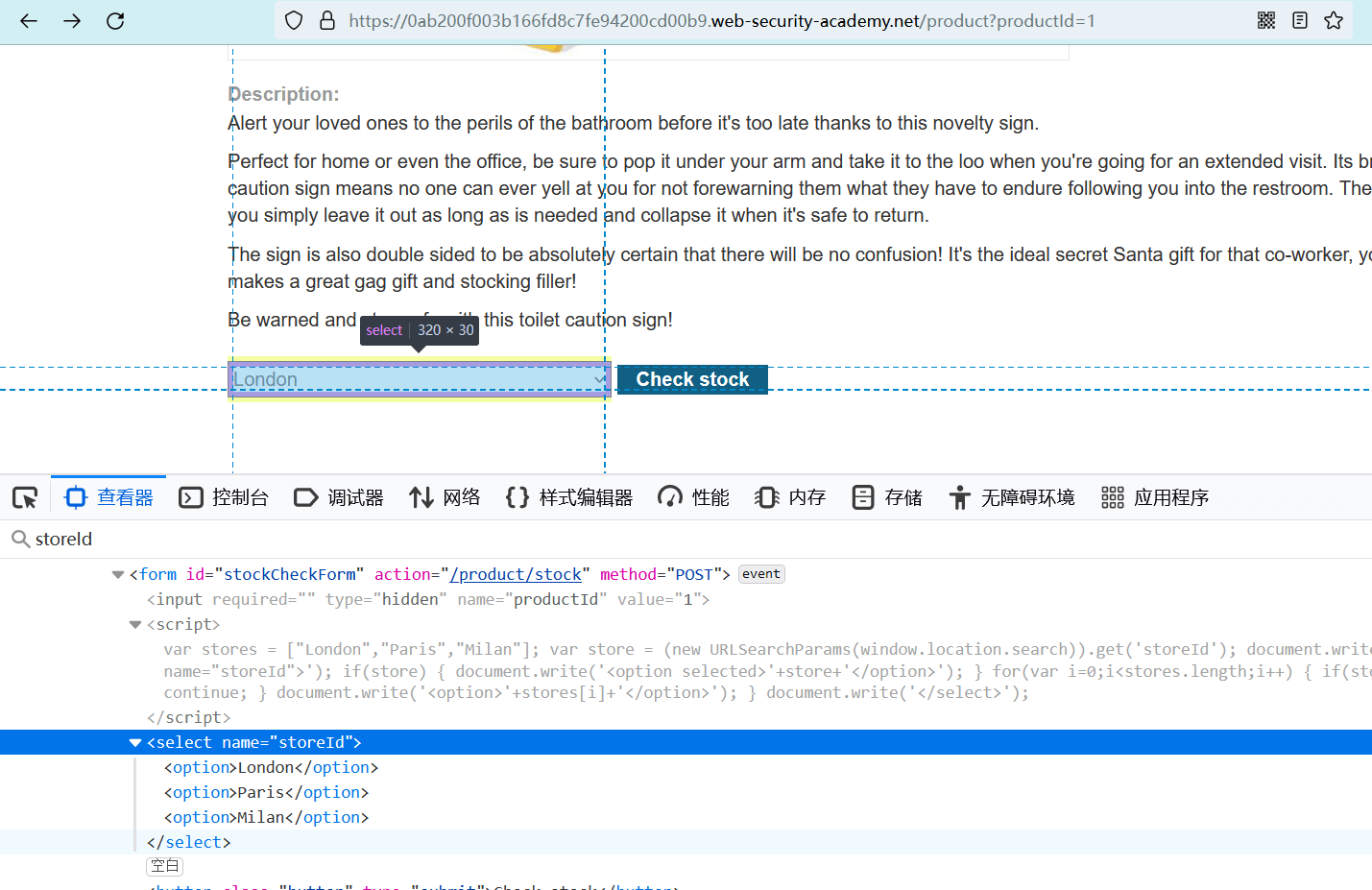Click the event badge on the form node
The height and width of the screenshot is (890, 1372).
tap(761, 574)
